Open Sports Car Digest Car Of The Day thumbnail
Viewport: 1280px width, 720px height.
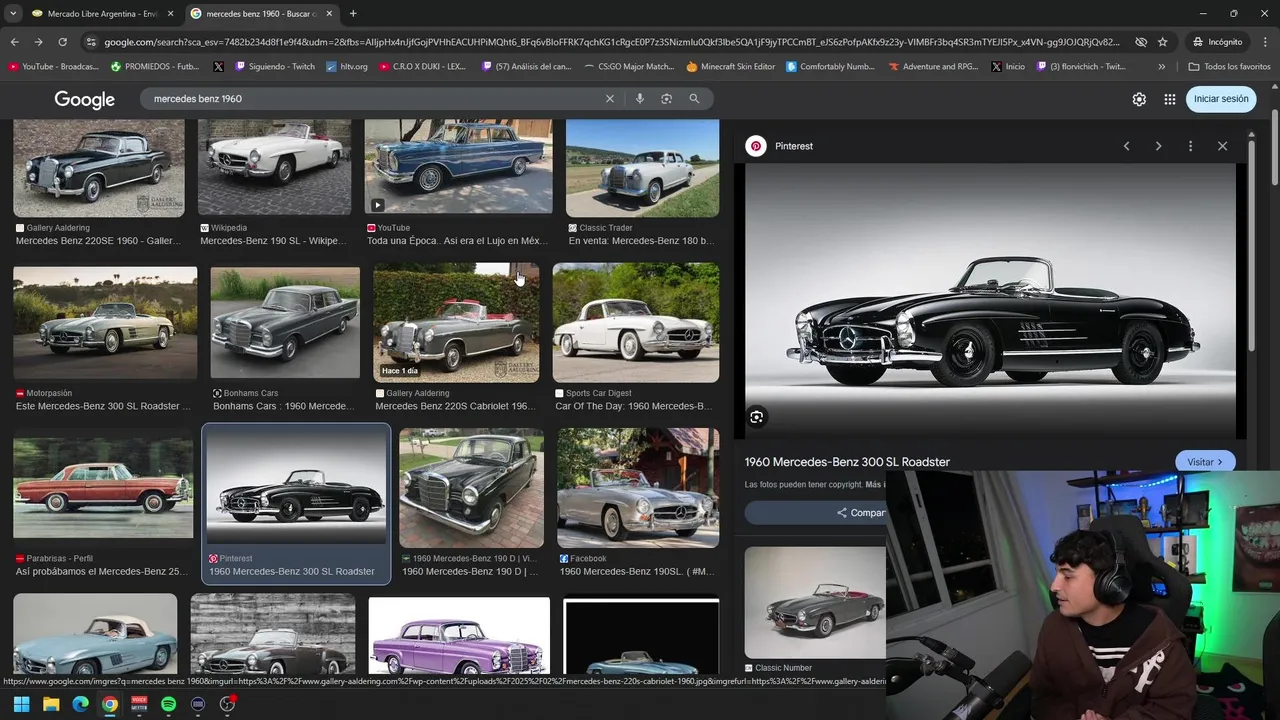coord(636,322)
